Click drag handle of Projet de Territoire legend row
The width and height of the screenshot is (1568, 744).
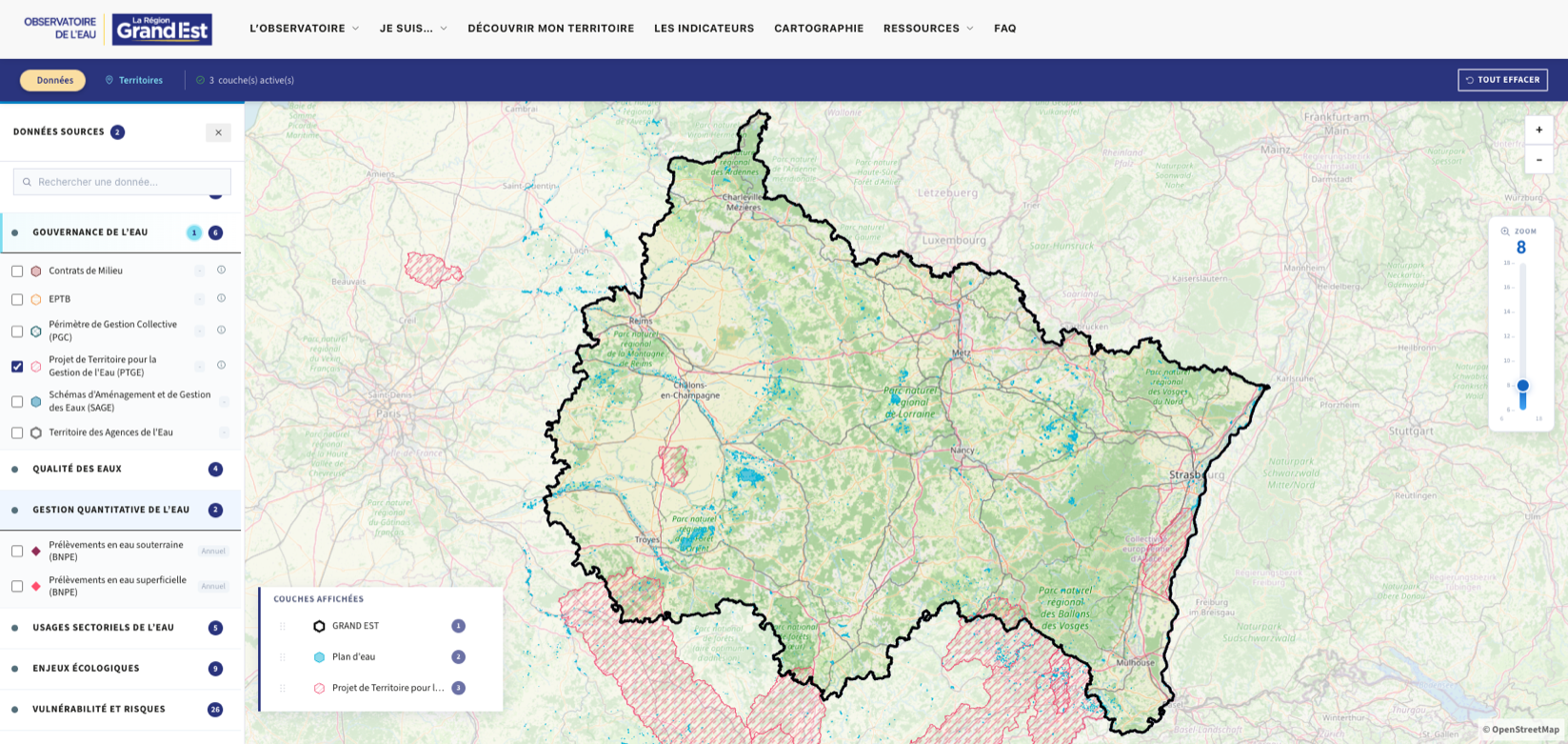click(283, 688)
